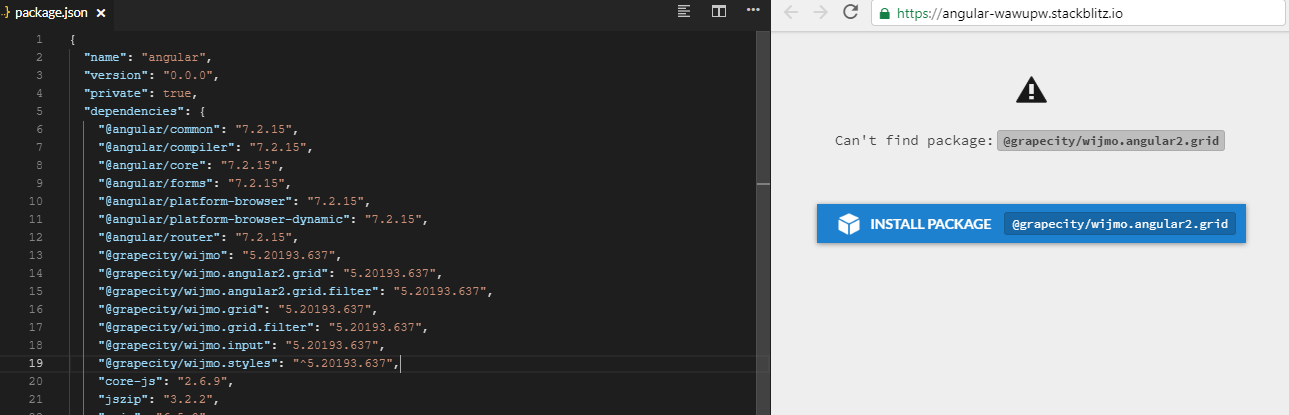Click the "name": "angular" line
The height and width of the screenshot is (415, 1289).
pos(148,57)
